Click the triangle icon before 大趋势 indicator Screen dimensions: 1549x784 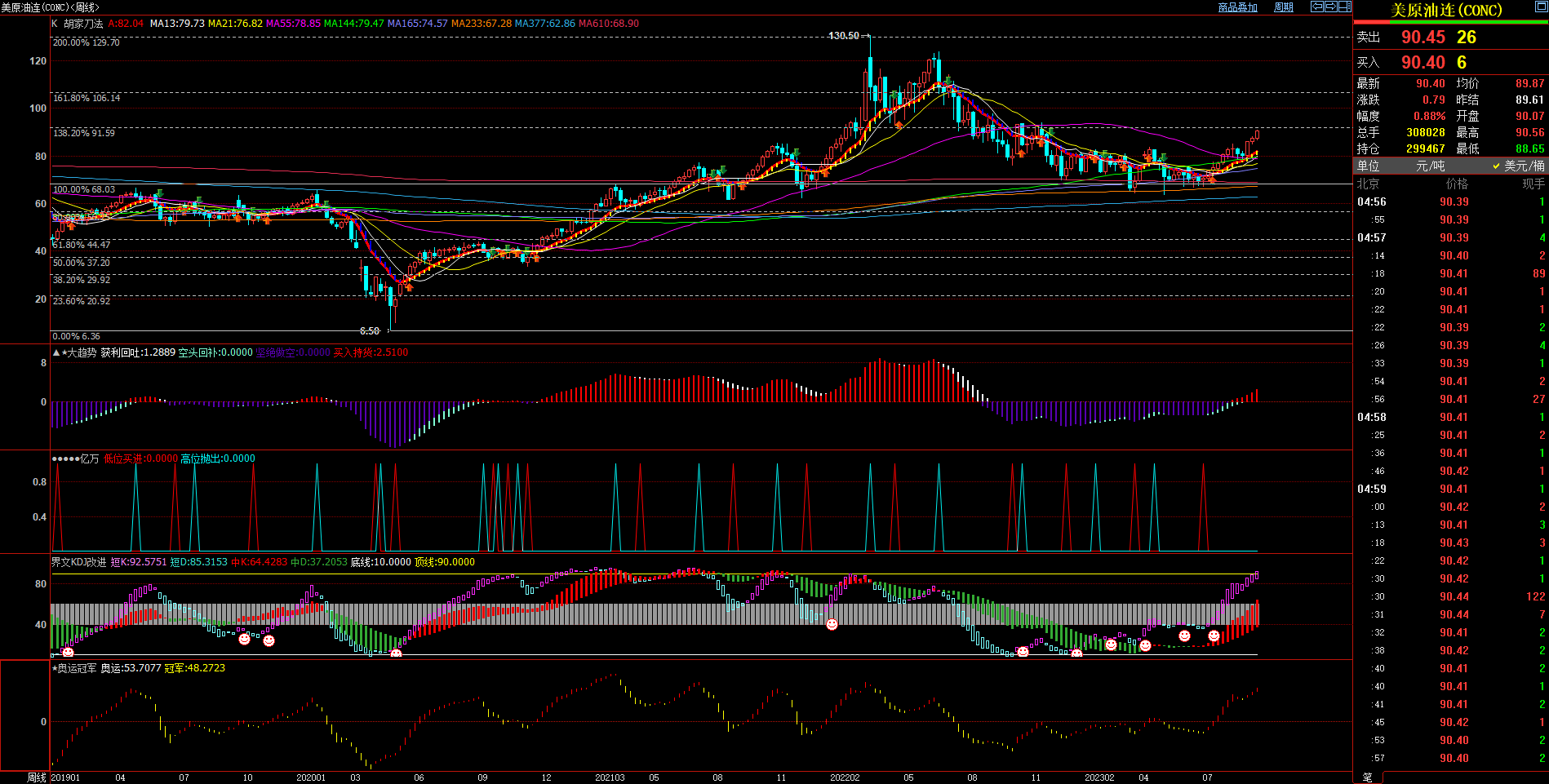click(x=55, y=352)
